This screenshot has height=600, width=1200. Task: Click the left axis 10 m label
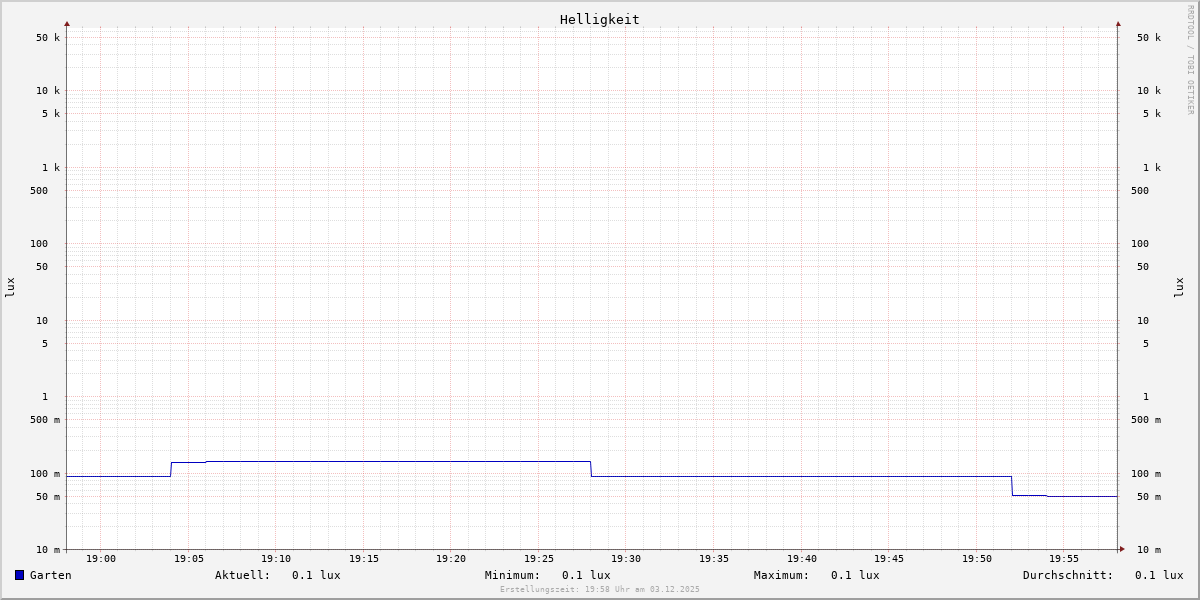point(48,550)
